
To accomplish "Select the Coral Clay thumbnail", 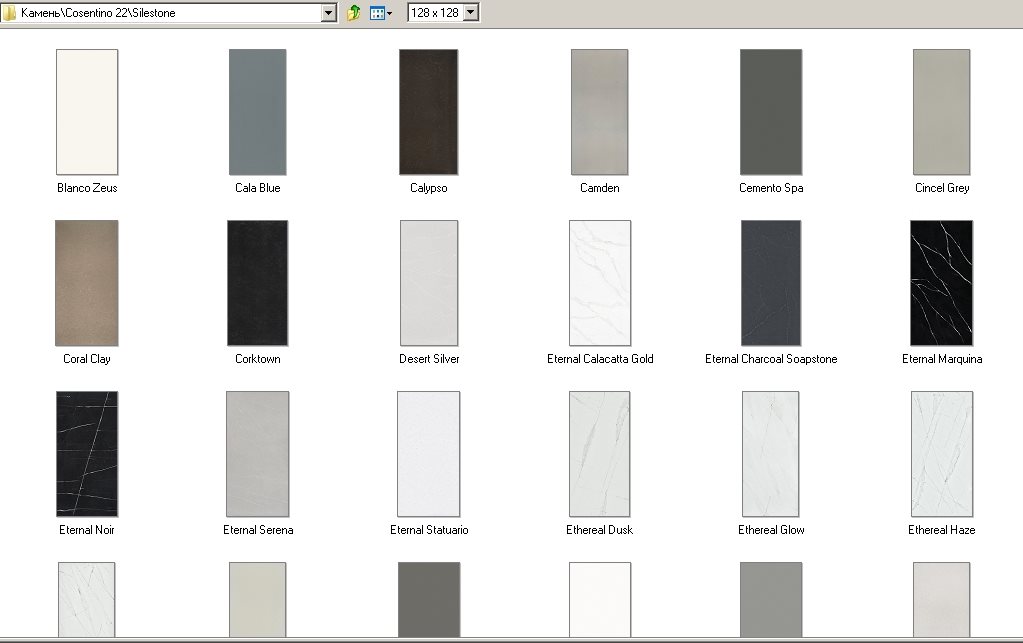I will (87, 283).
